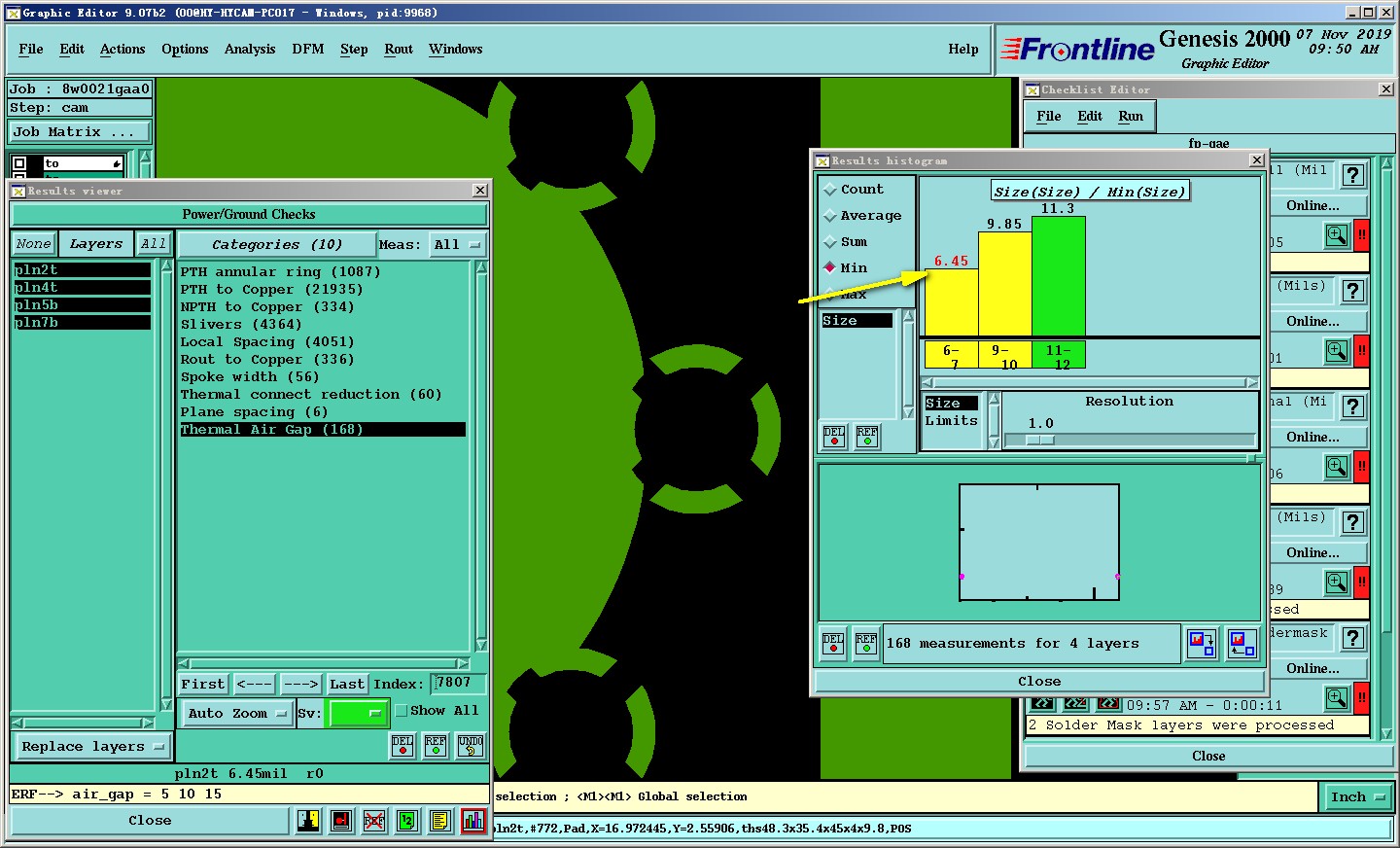Click the '?' help icon beside 'nal (Mi' row
1400x848 pixels.
click(1352, 406)
